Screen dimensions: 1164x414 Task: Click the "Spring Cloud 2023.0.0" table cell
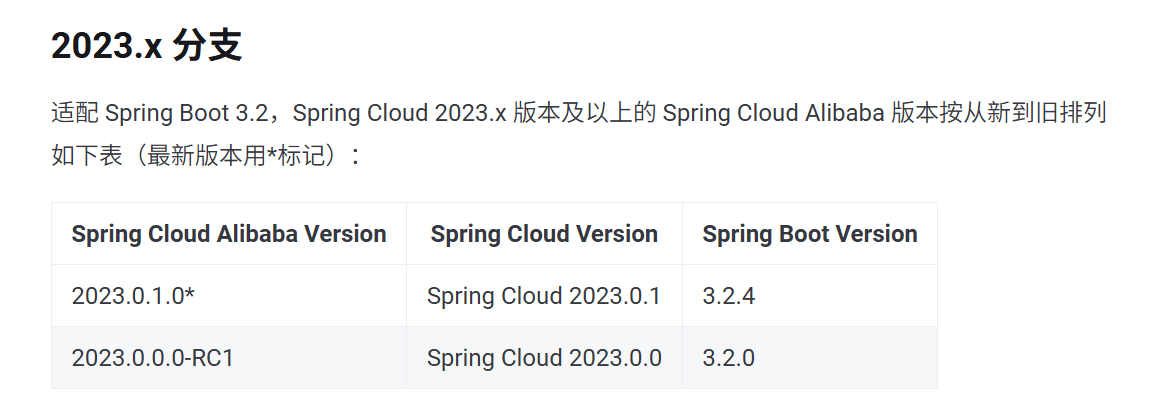(544, 357)
